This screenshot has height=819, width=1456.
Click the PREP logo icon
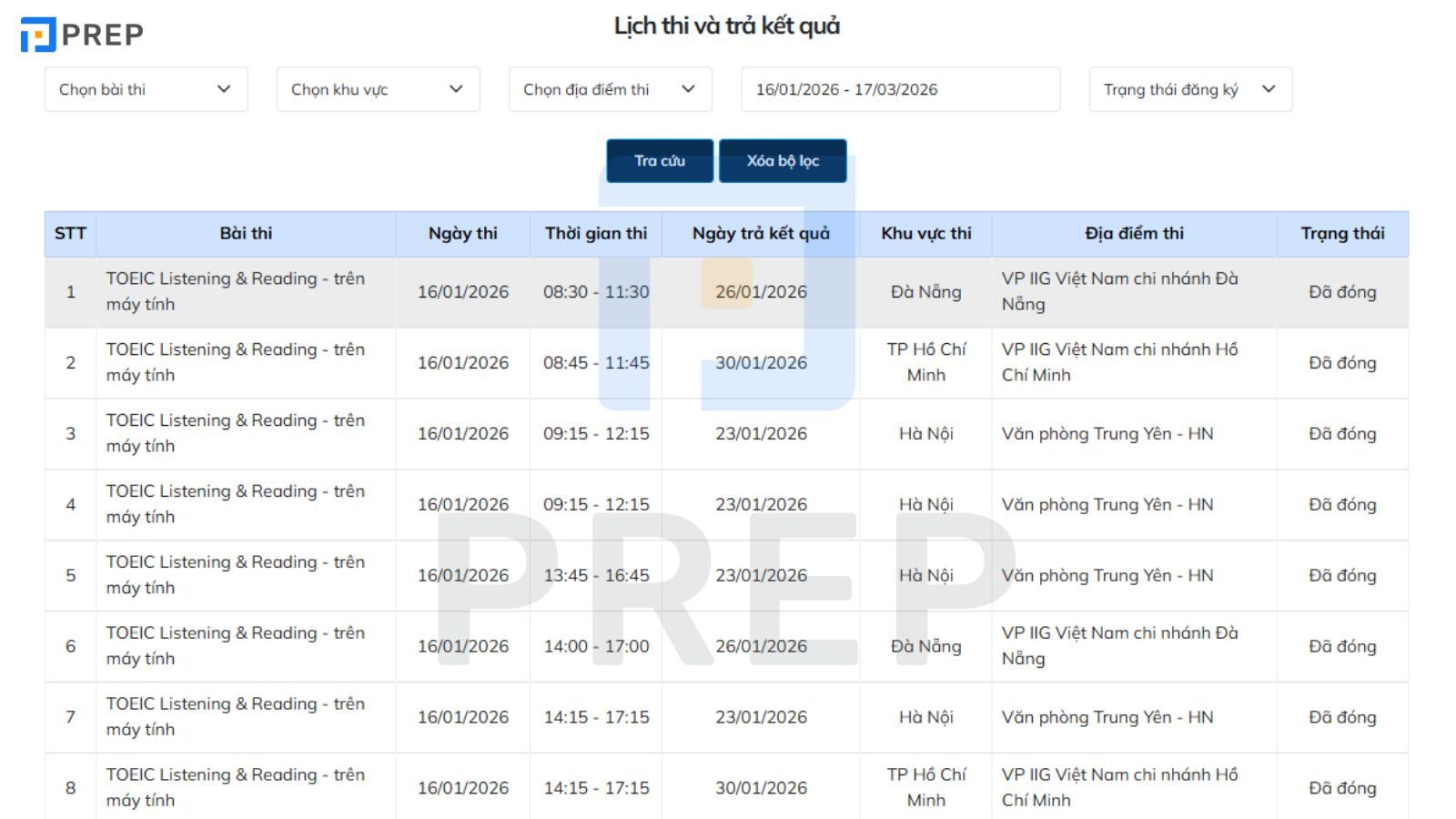(38, 35)
